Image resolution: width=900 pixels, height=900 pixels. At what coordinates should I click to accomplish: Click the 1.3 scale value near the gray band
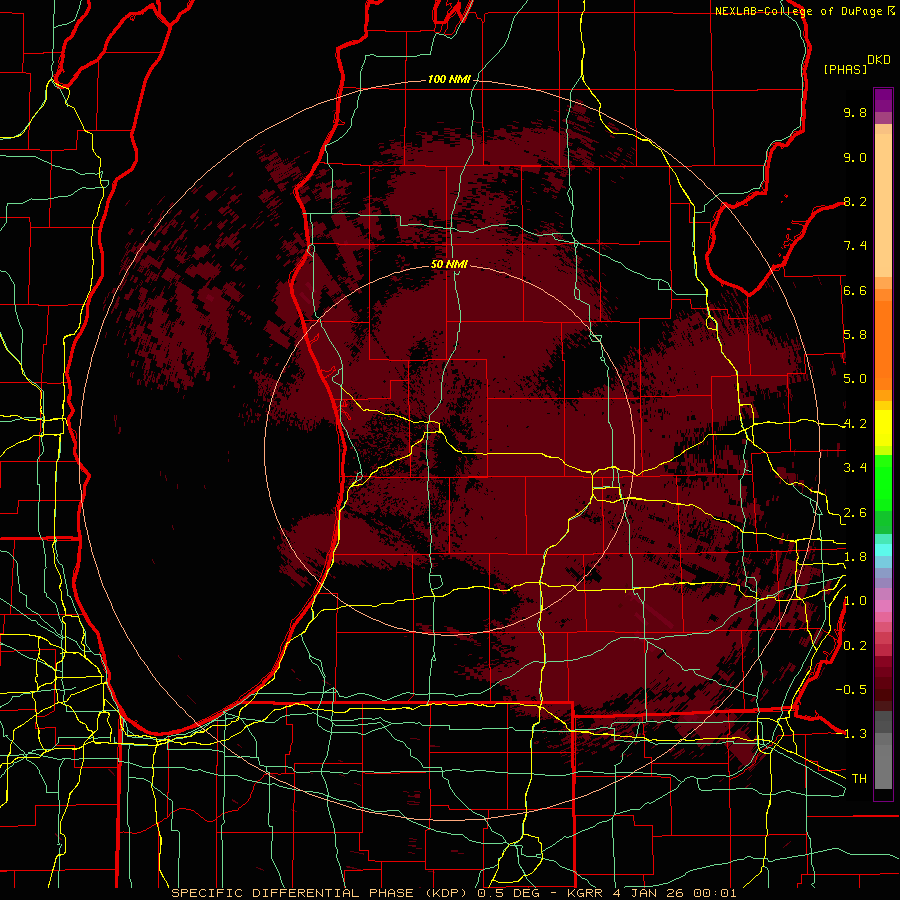coord(855,734)
